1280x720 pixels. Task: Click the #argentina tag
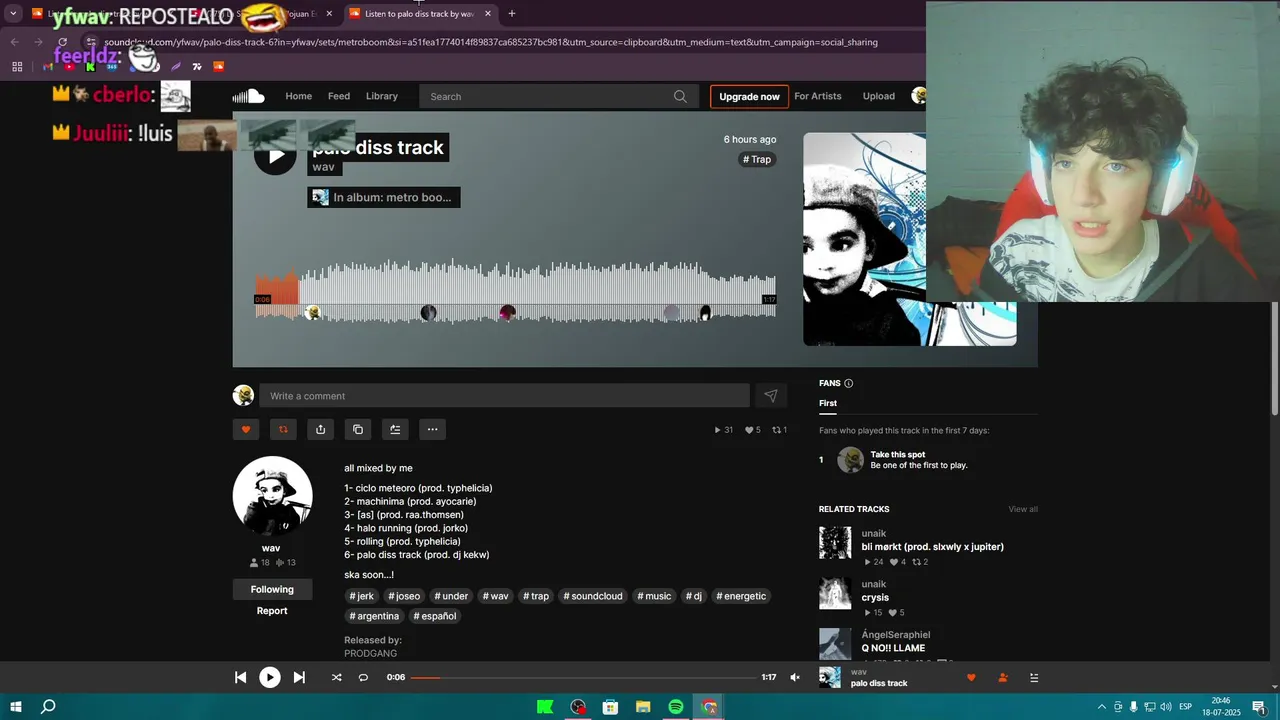tap(374, 616)
